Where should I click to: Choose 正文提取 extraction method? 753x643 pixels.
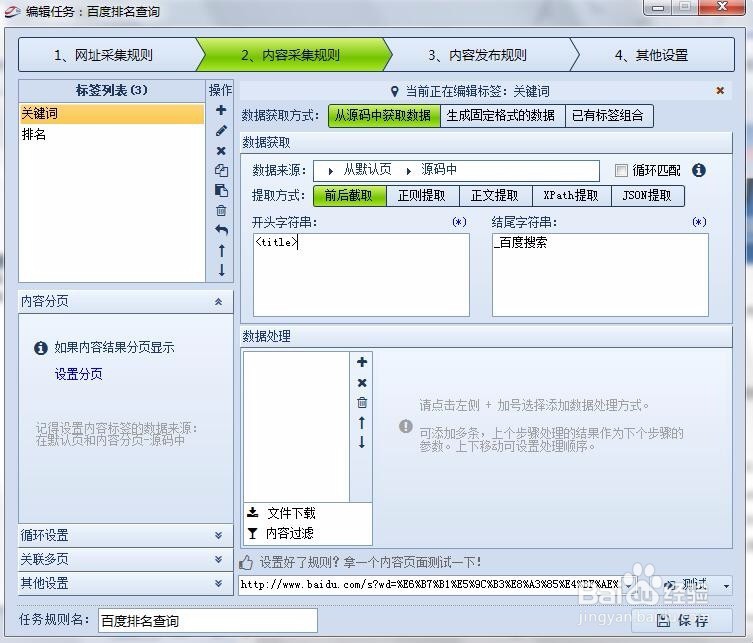[495, 195]
